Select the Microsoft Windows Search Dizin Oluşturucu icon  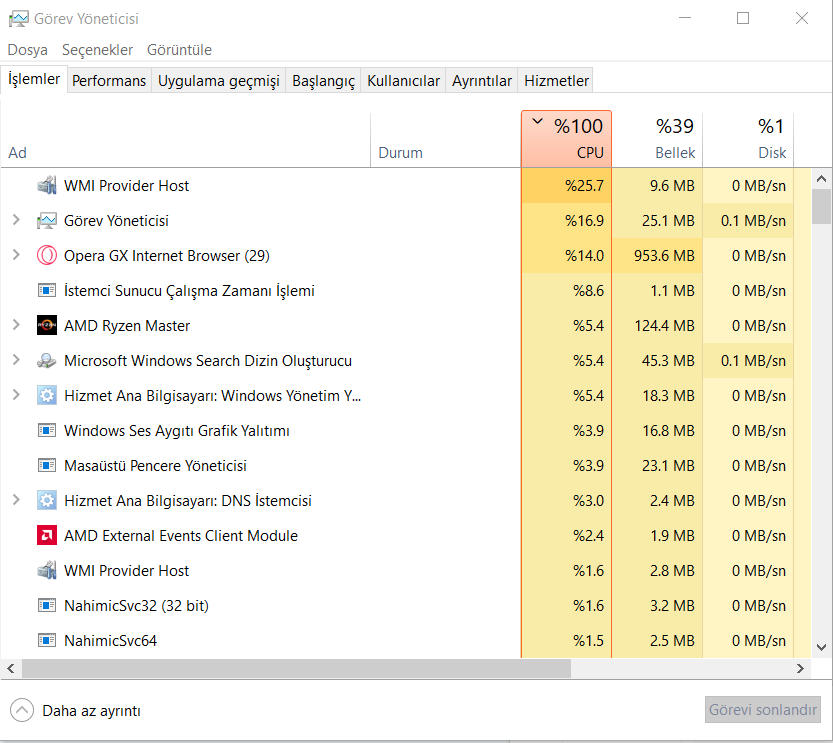pyautogui.click(x=46, y=361)
